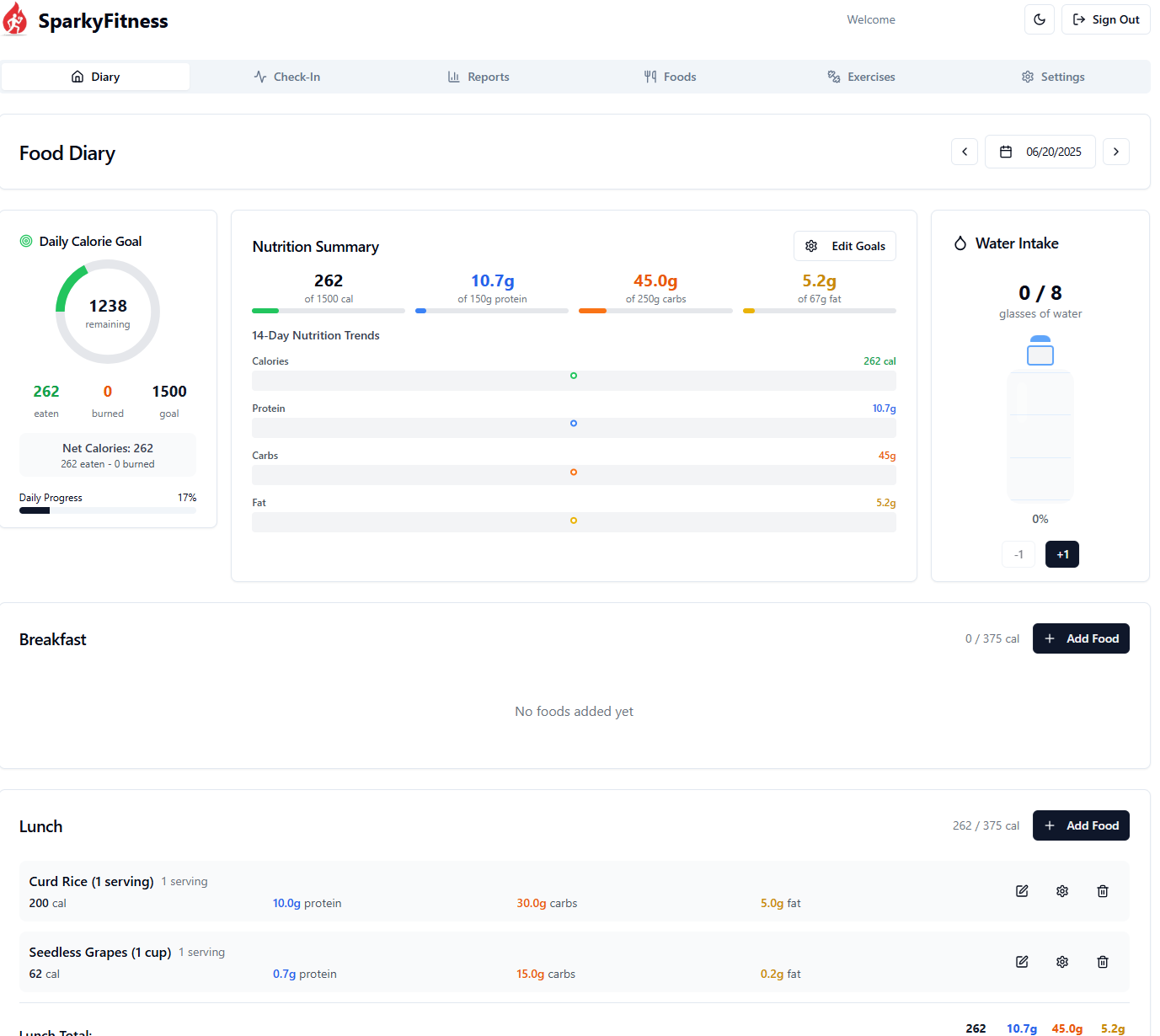The height and width of the screenshot is (1036, 1160).
Task: Open settings gear for Seedless Grapes
Action: [1062, 962]
